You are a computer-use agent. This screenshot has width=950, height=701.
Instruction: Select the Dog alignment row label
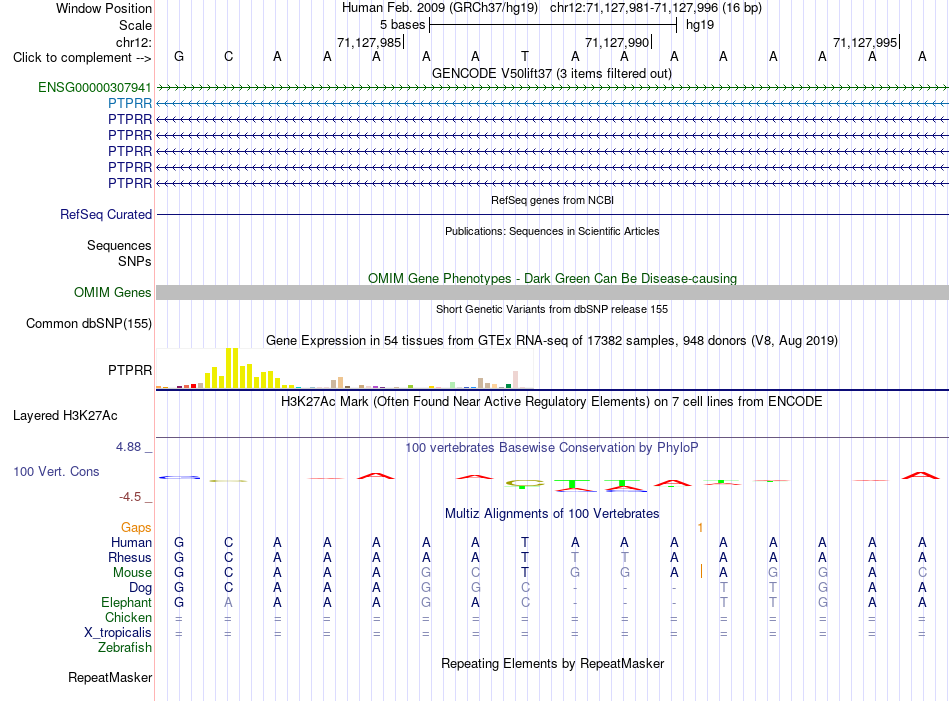coord(140,588)
